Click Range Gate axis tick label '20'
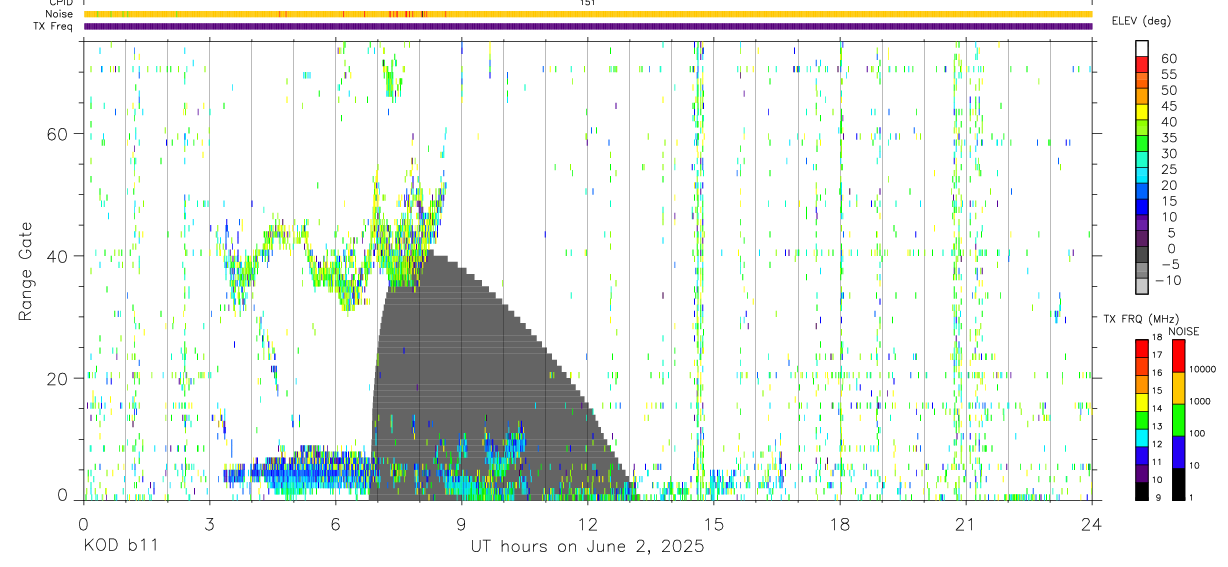Viewport: 1228px width, 567px height. pyautogui.click(x=59, y=378)
